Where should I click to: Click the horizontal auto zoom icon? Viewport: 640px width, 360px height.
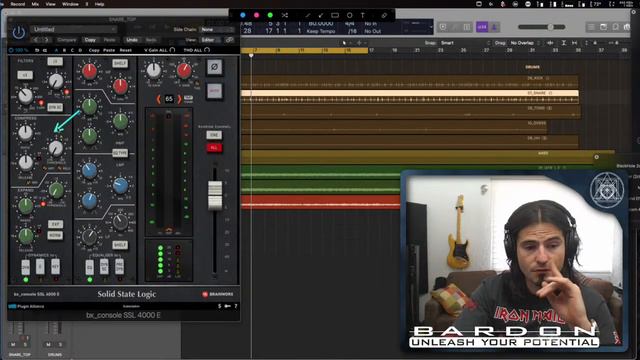click(x=575, y=43)
